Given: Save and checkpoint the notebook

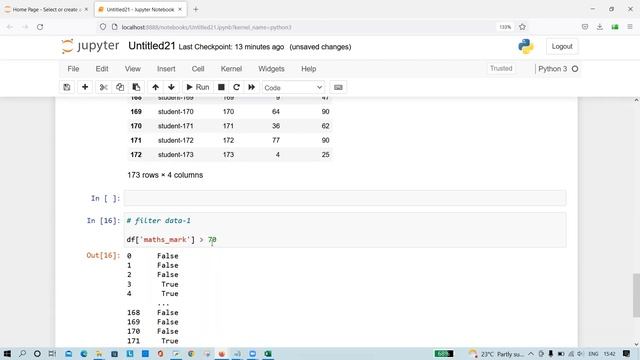Looking at the screenshot, I should 67,87.
